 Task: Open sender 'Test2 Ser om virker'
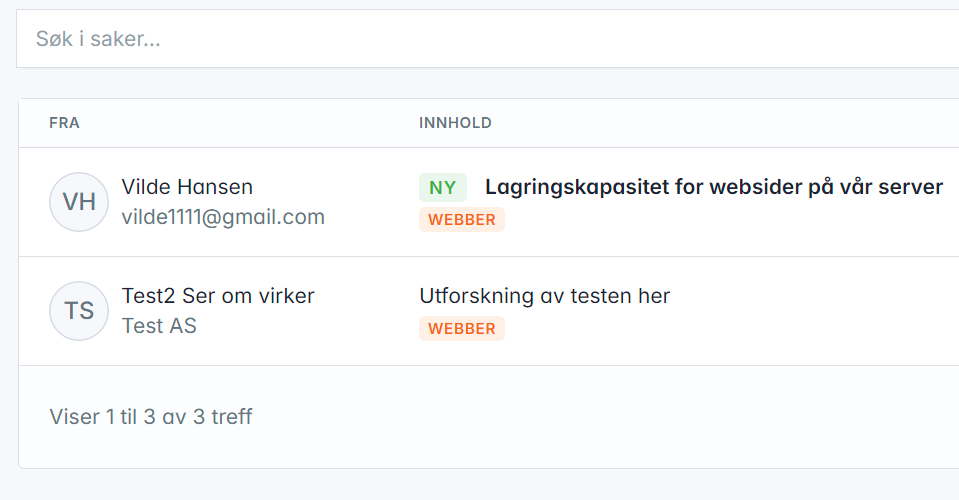(x=218, y=296)
